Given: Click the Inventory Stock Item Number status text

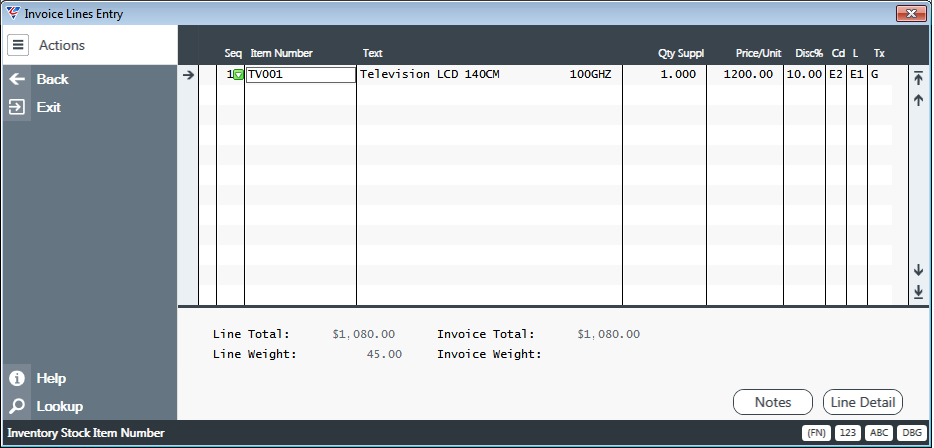Looking at the screenshot, I should click(86, 433).
